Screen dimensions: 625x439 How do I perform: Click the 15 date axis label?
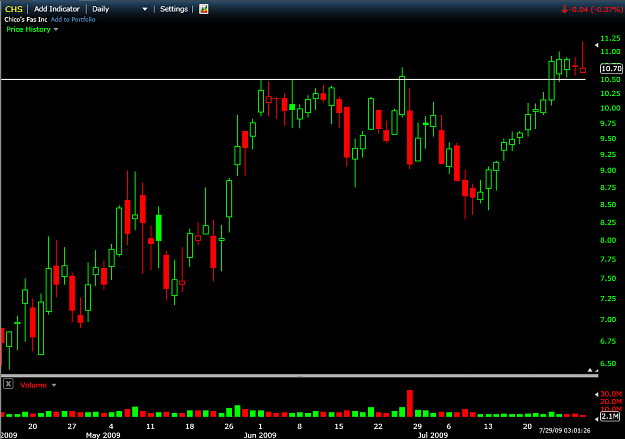tap(339, 426)
